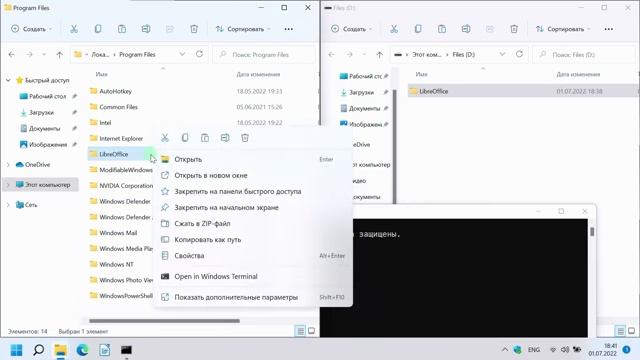
Task: Click Rename icon in Files (D:) toolbar
Action: [x=466, y=29]
